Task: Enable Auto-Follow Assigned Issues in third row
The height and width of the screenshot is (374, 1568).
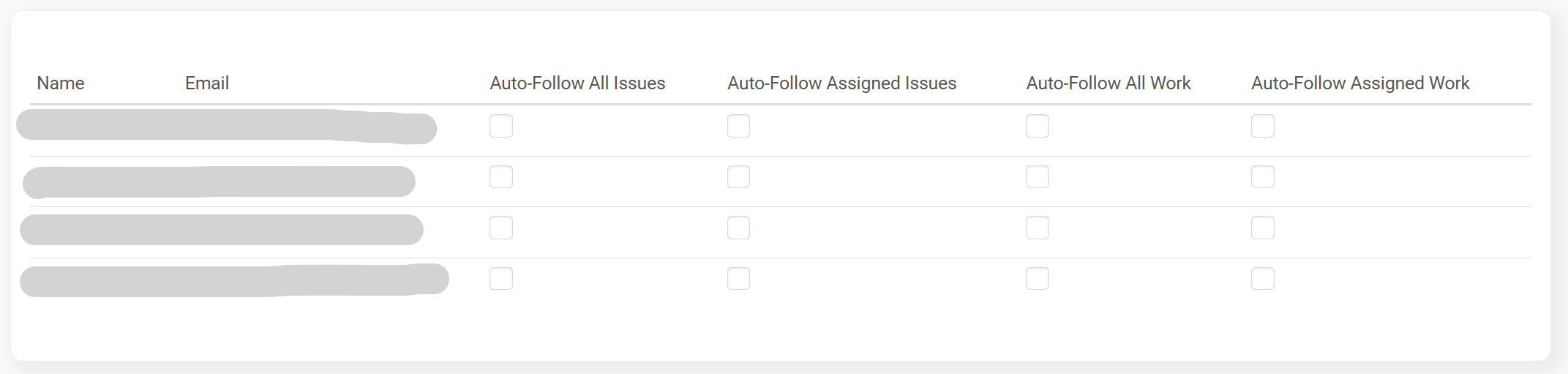Action: 738,228
